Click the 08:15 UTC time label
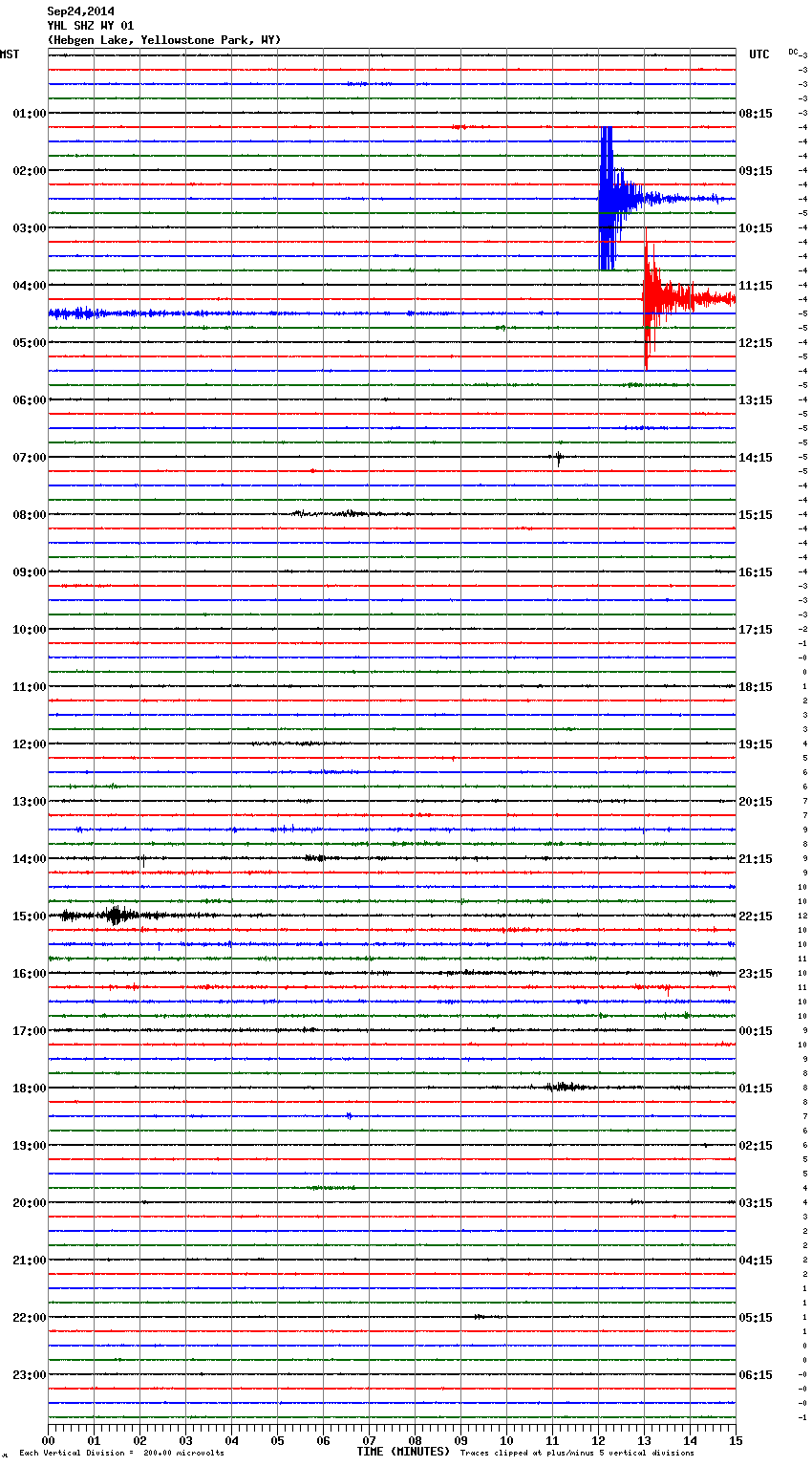 [x=756, y=114]
